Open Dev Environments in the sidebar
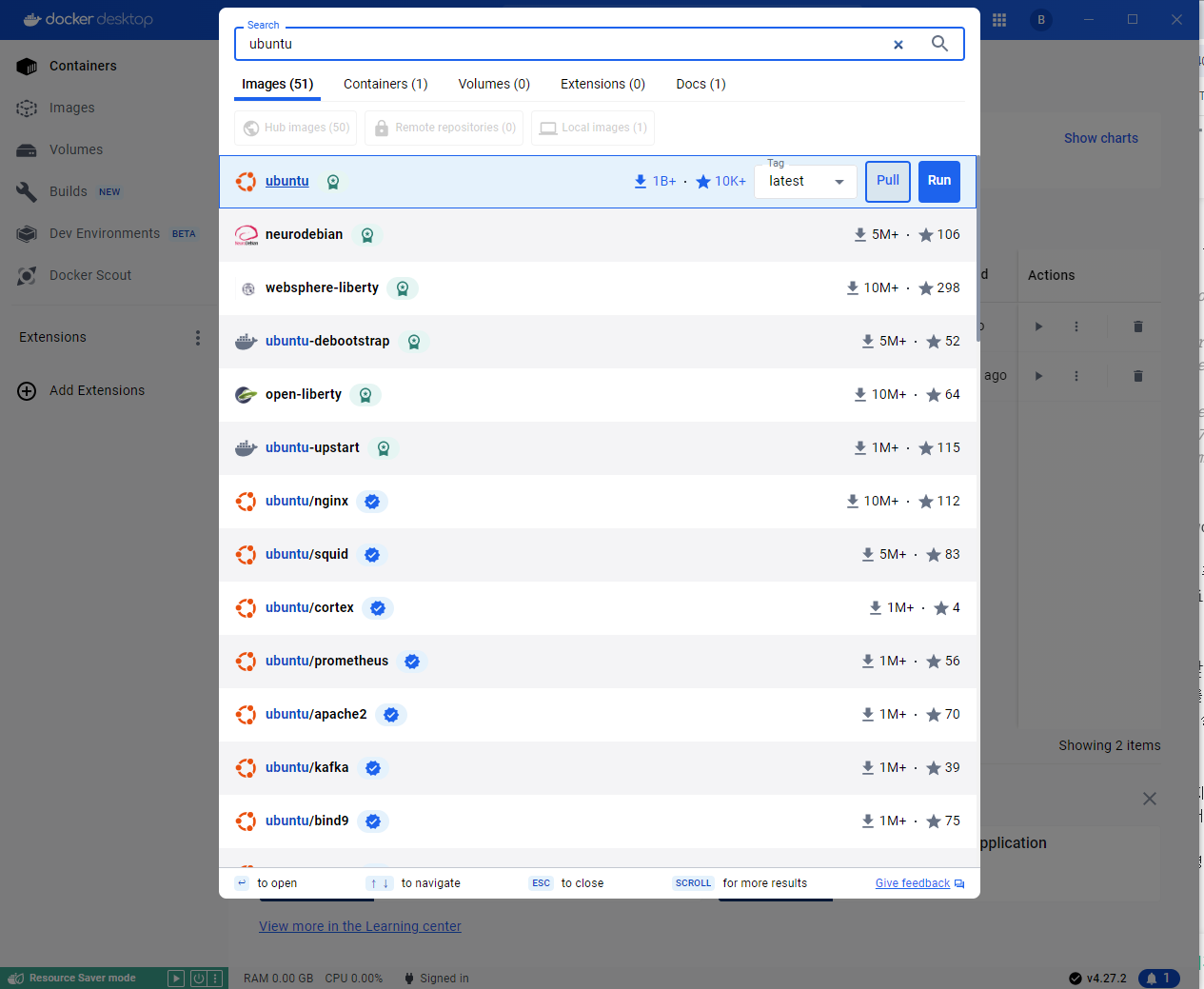Image resolution: width=1204 pixels, height=989 pixels. point(105,233)
